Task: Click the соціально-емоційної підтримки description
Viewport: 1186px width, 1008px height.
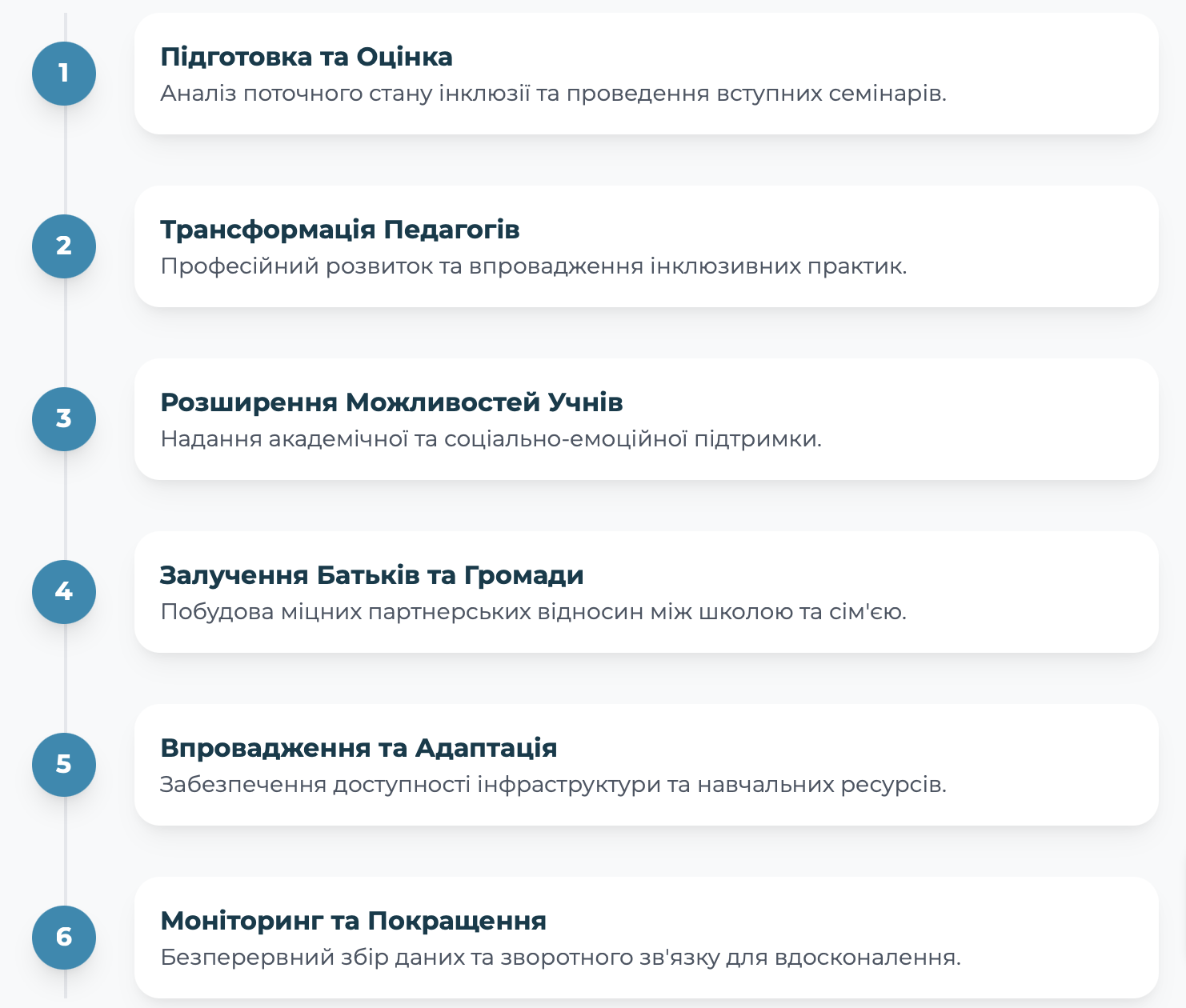Action: point(491,439)
